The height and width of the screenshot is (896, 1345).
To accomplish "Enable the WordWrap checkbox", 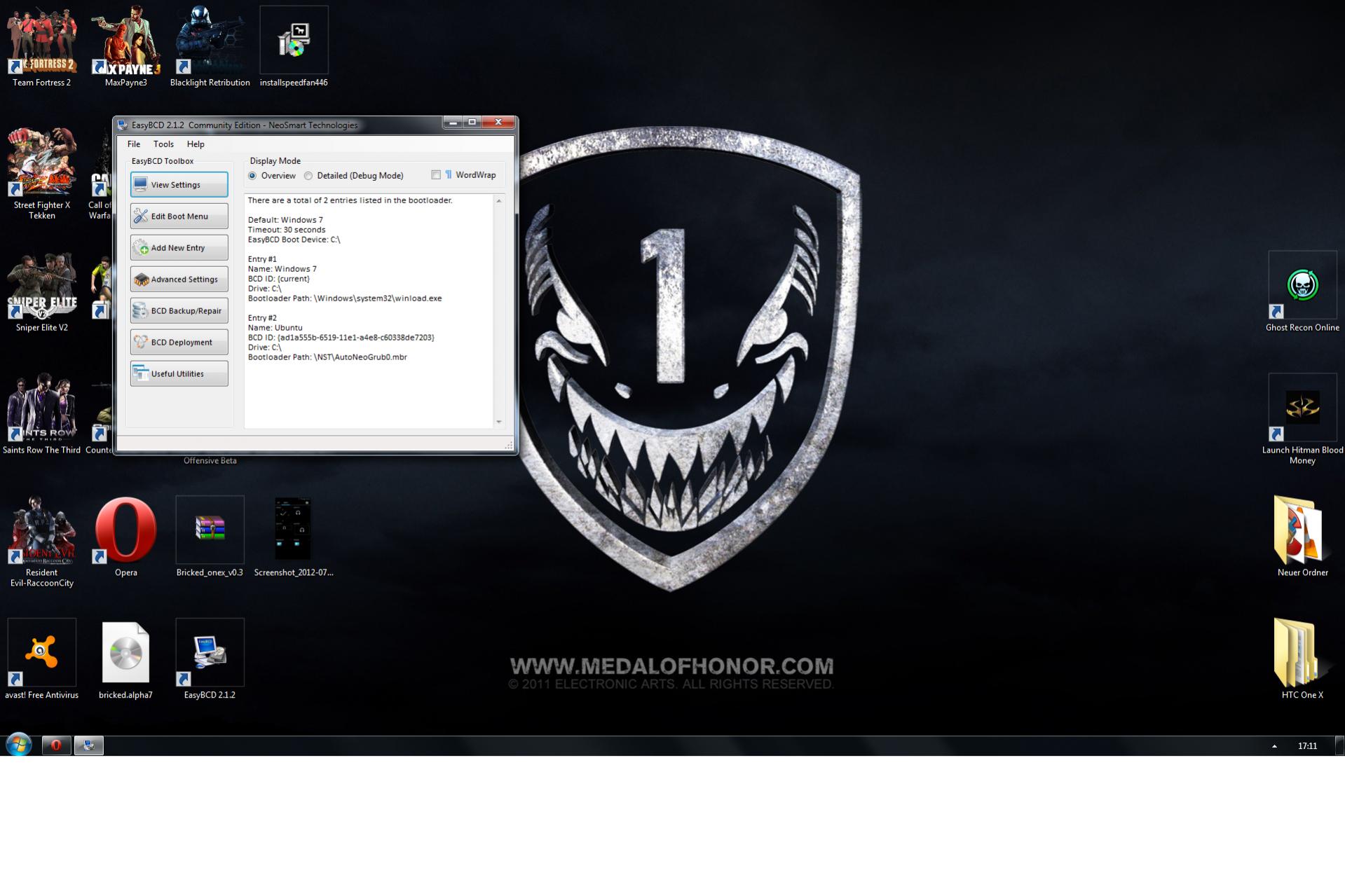I will pos(436,175).
